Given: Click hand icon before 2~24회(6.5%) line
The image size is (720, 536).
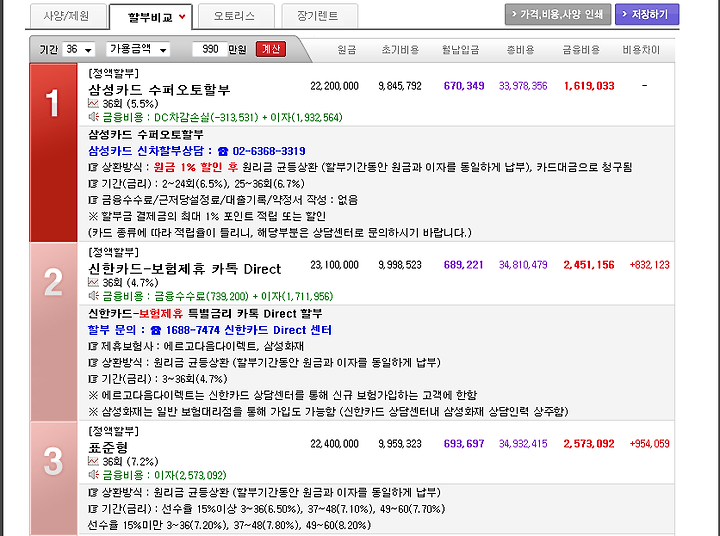Looking at the screenshot, I should tap(93, 184).
